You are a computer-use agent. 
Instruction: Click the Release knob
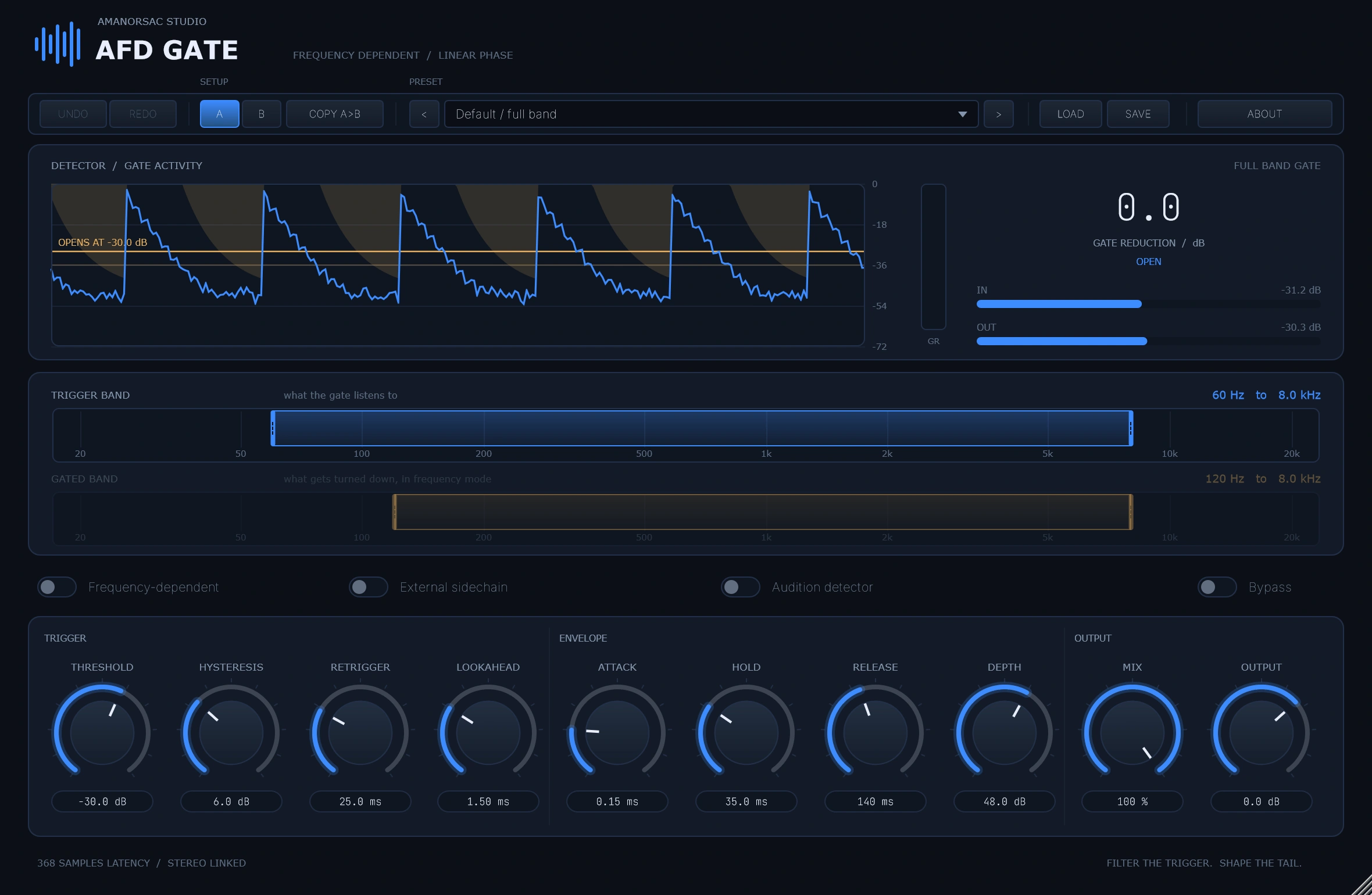(x=876, y=732)
